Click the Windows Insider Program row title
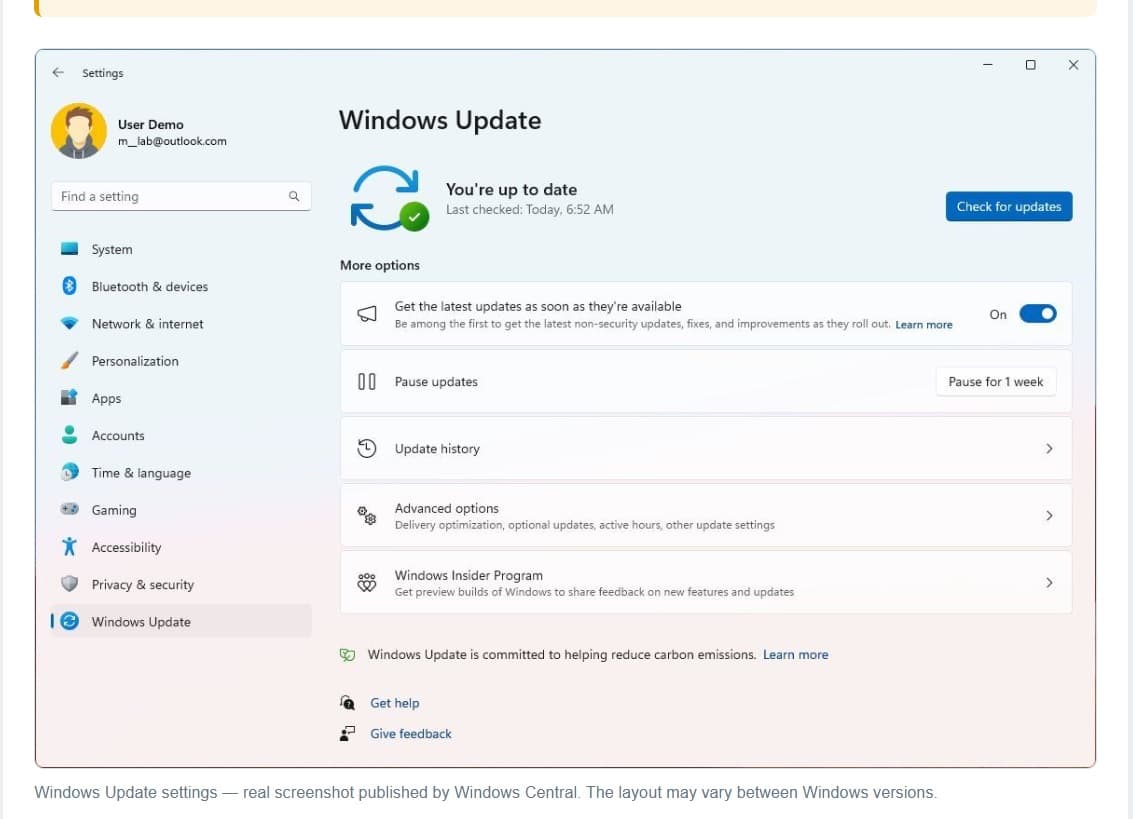Screen dimensions: 1133x819 tap(468, 575)
